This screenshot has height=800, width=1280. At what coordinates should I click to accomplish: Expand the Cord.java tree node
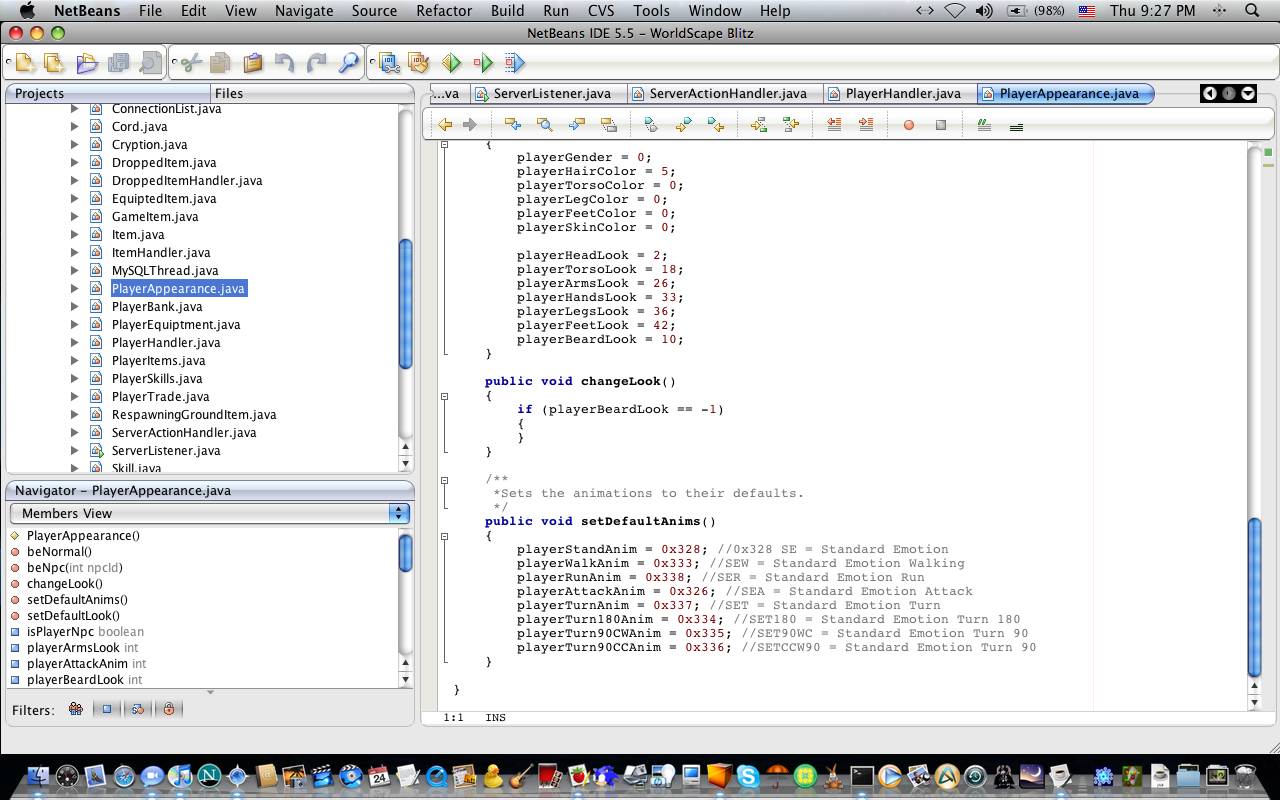click(74, 127)
